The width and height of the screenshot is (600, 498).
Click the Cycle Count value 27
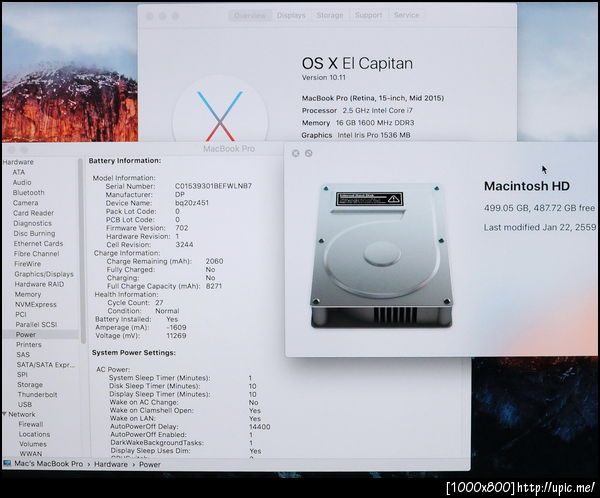click(159, 302)
